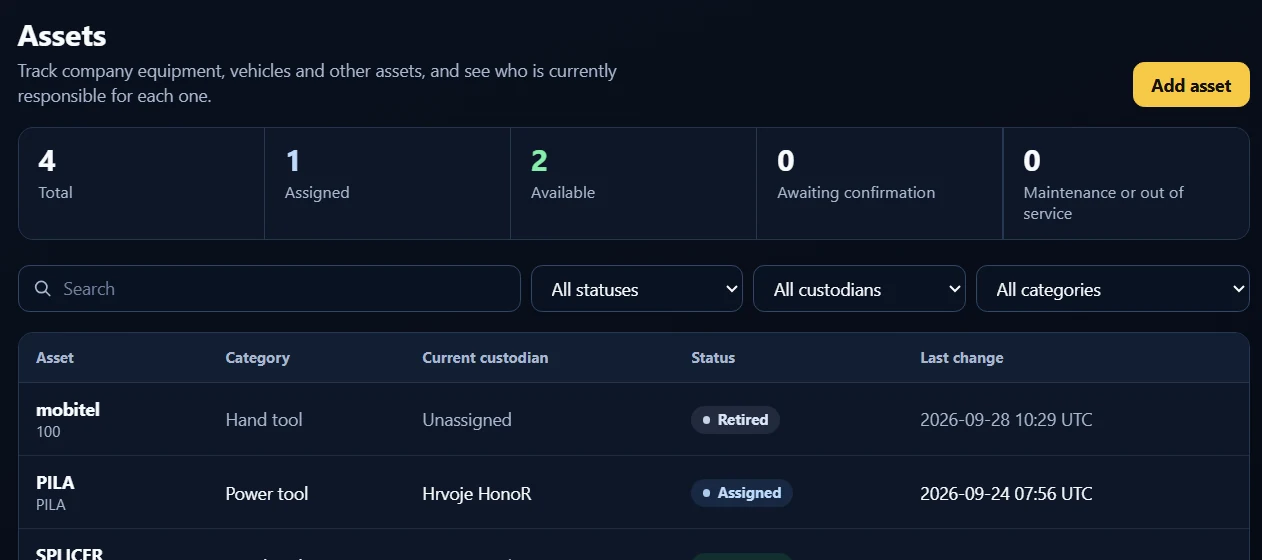
Task: Open the mobitel asset row
Action: [x=634, y=420]
